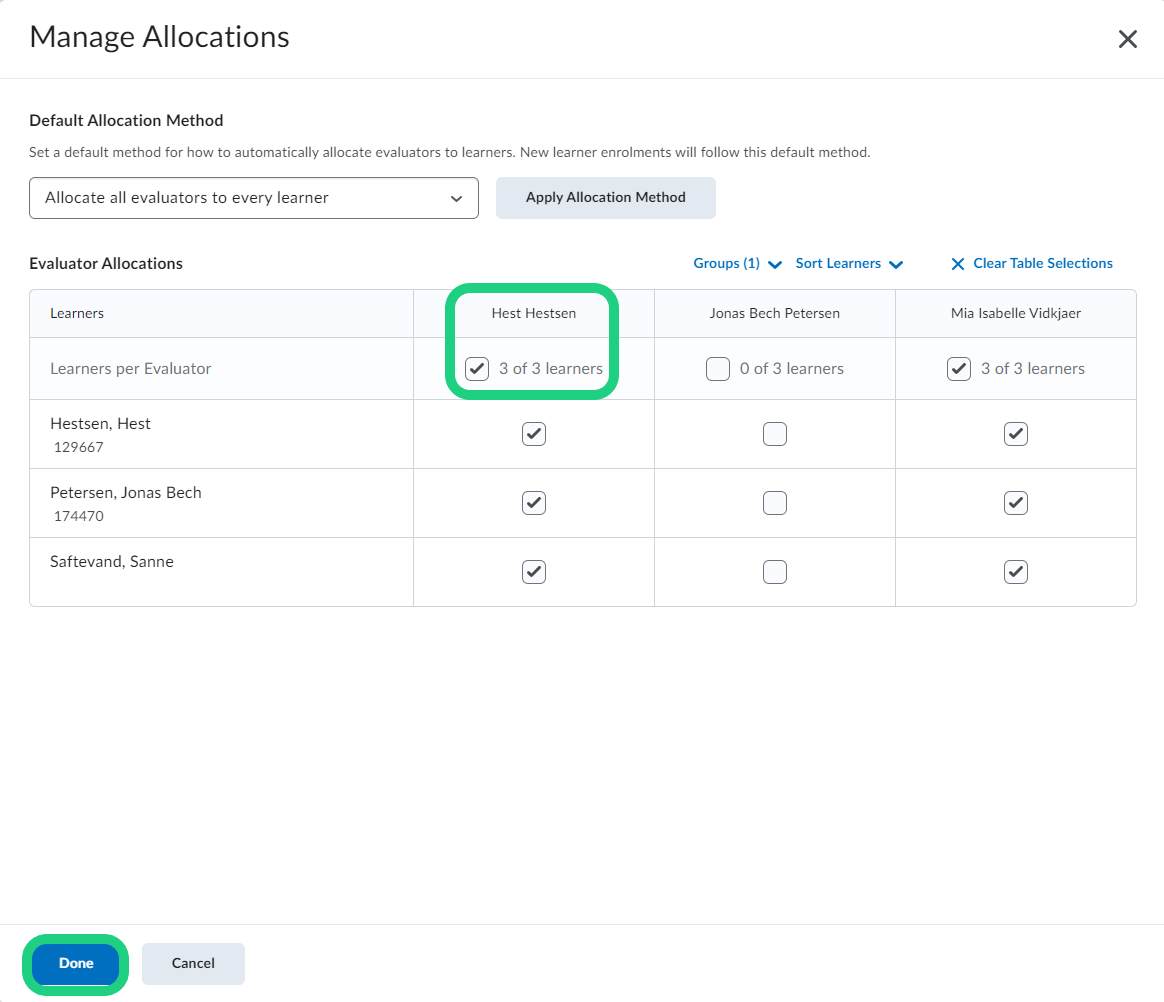Open the Default Allocation Method dropdown
1164x1002 pixels.
(x=254, y=198)
